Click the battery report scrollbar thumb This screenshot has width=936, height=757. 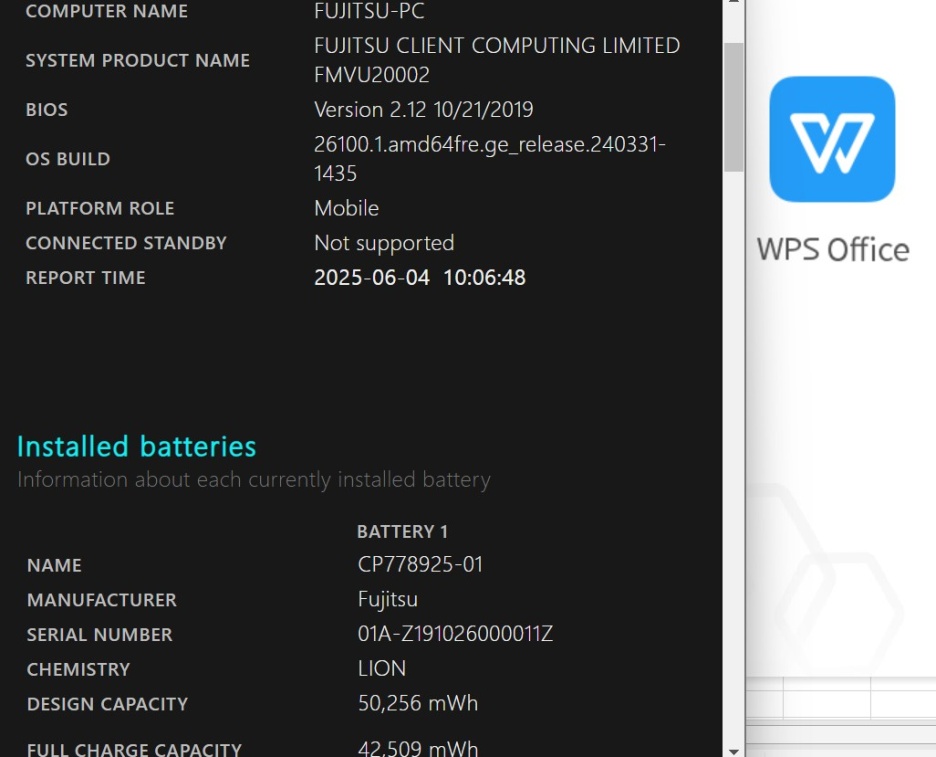tap(734, 107)
